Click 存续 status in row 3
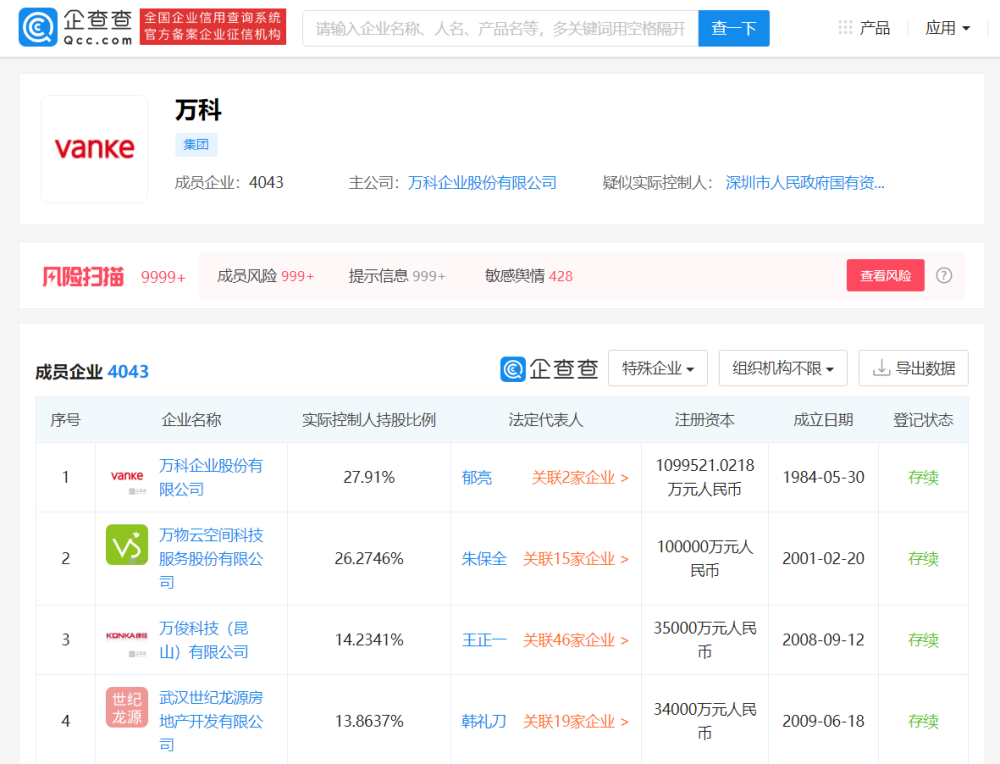The width and height of the screenshot is (1000, 764). pos(923,640)
